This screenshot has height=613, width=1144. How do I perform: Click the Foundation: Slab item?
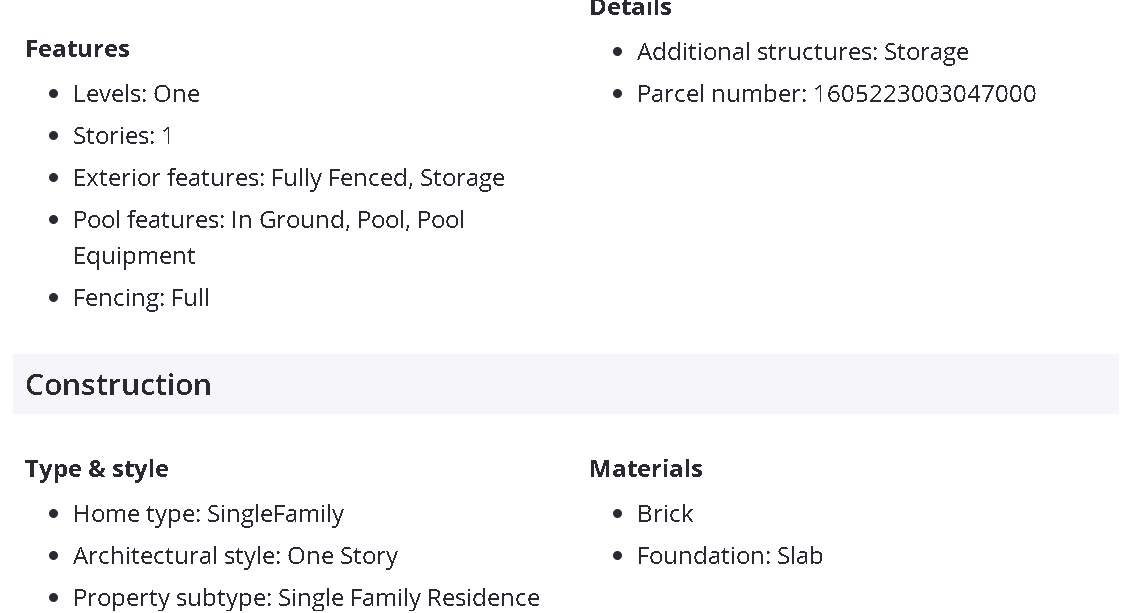(x=729, y=556)
